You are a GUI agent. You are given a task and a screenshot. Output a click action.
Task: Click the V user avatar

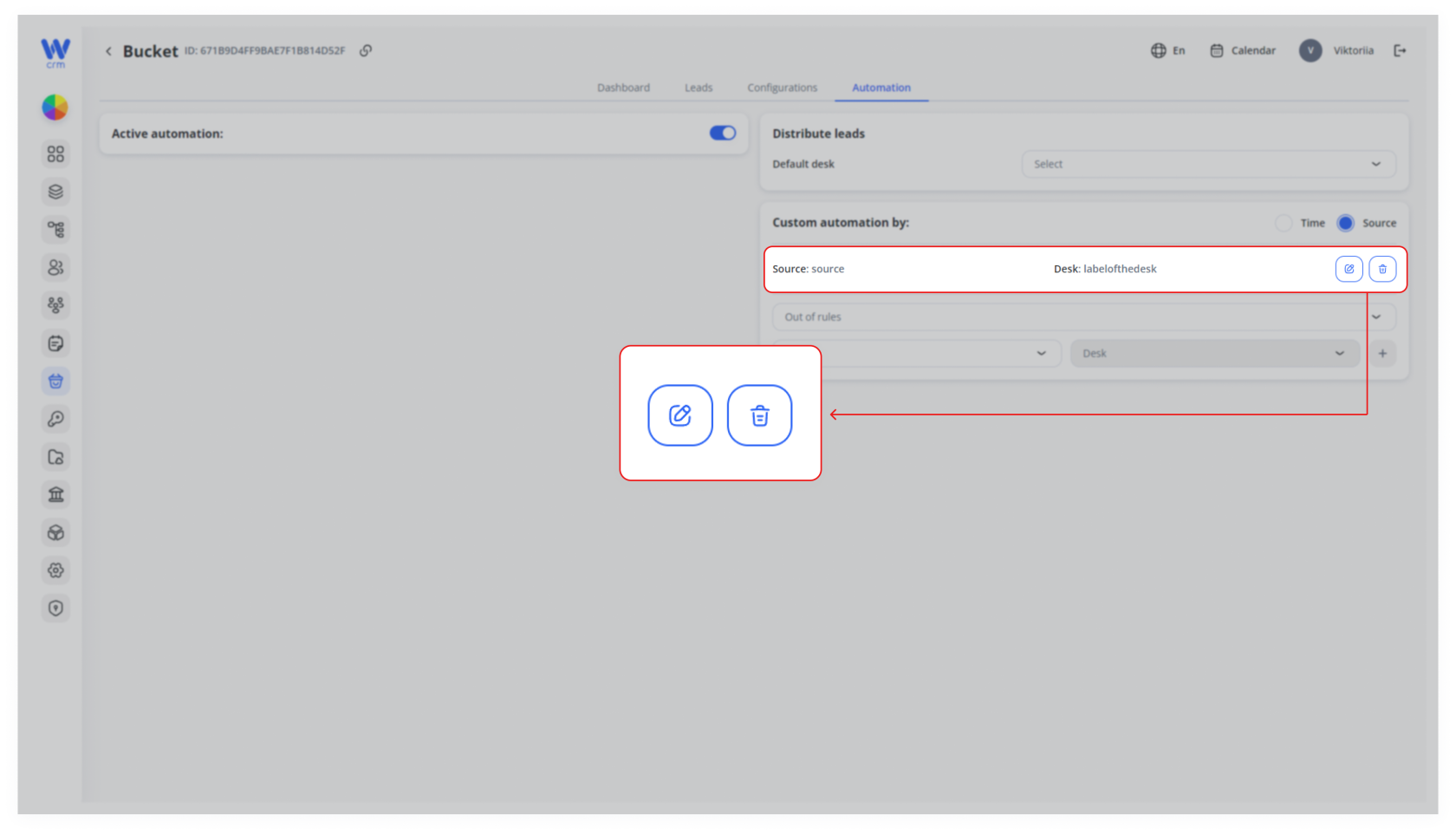(1310, 50)
